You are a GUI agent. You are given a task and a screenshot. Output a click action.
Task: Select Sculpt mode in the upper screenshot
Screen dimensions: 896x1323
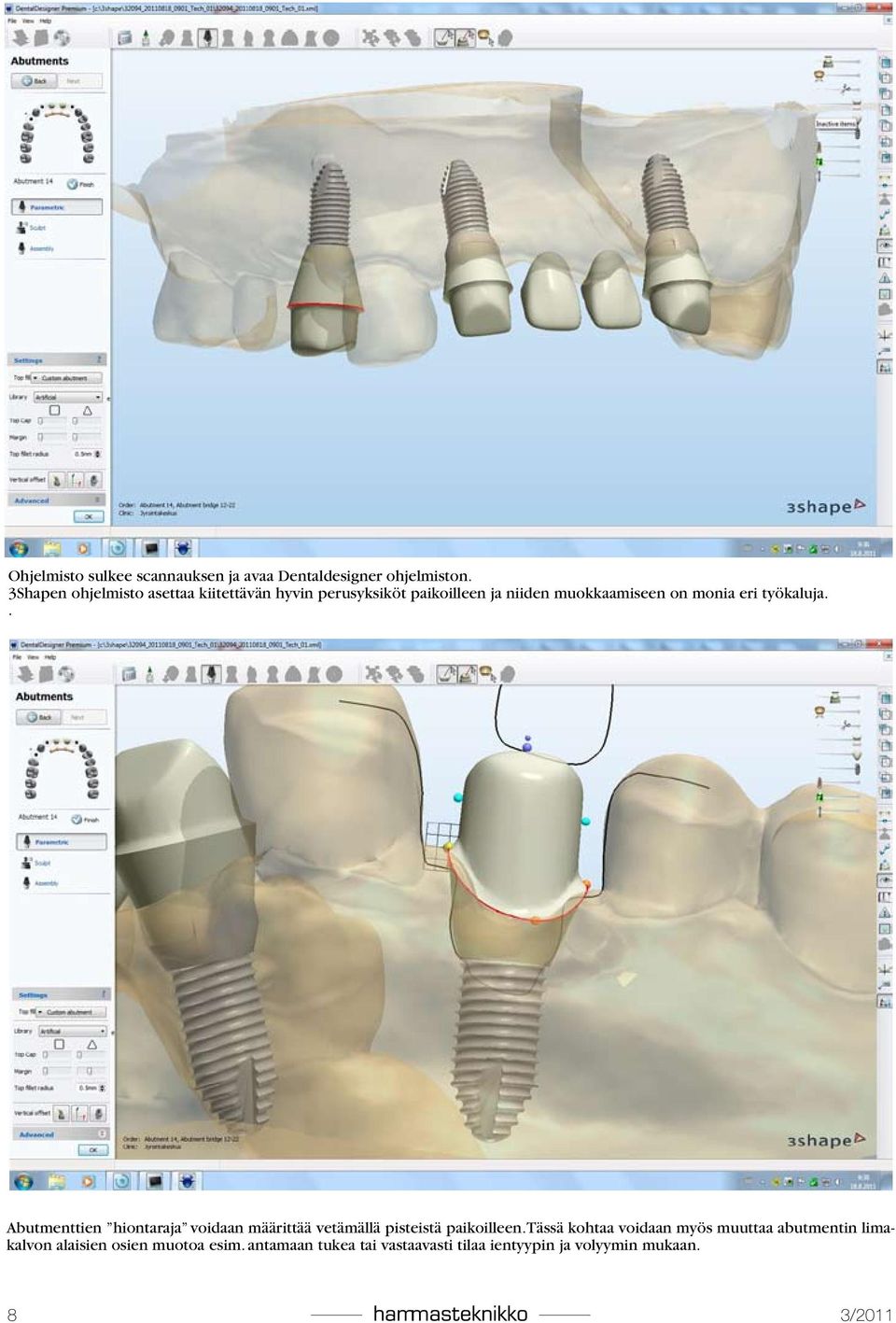click(x=31, y=228)
